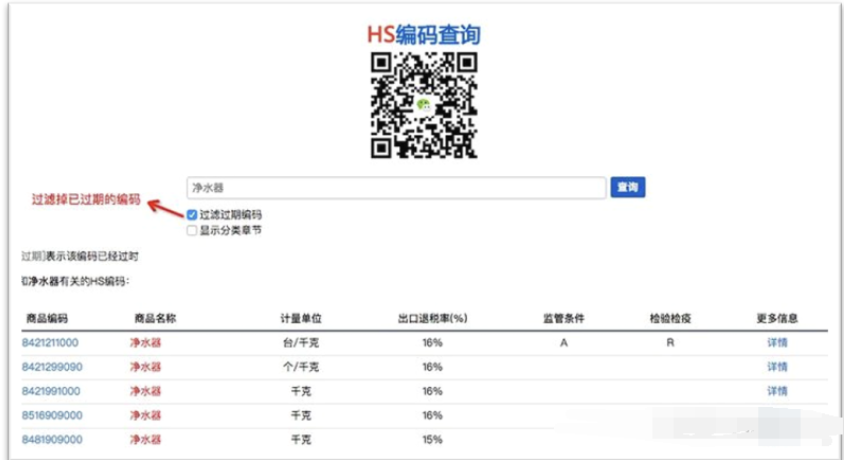
Task: Click the 净水器 search input field
Action: point(396,188)
